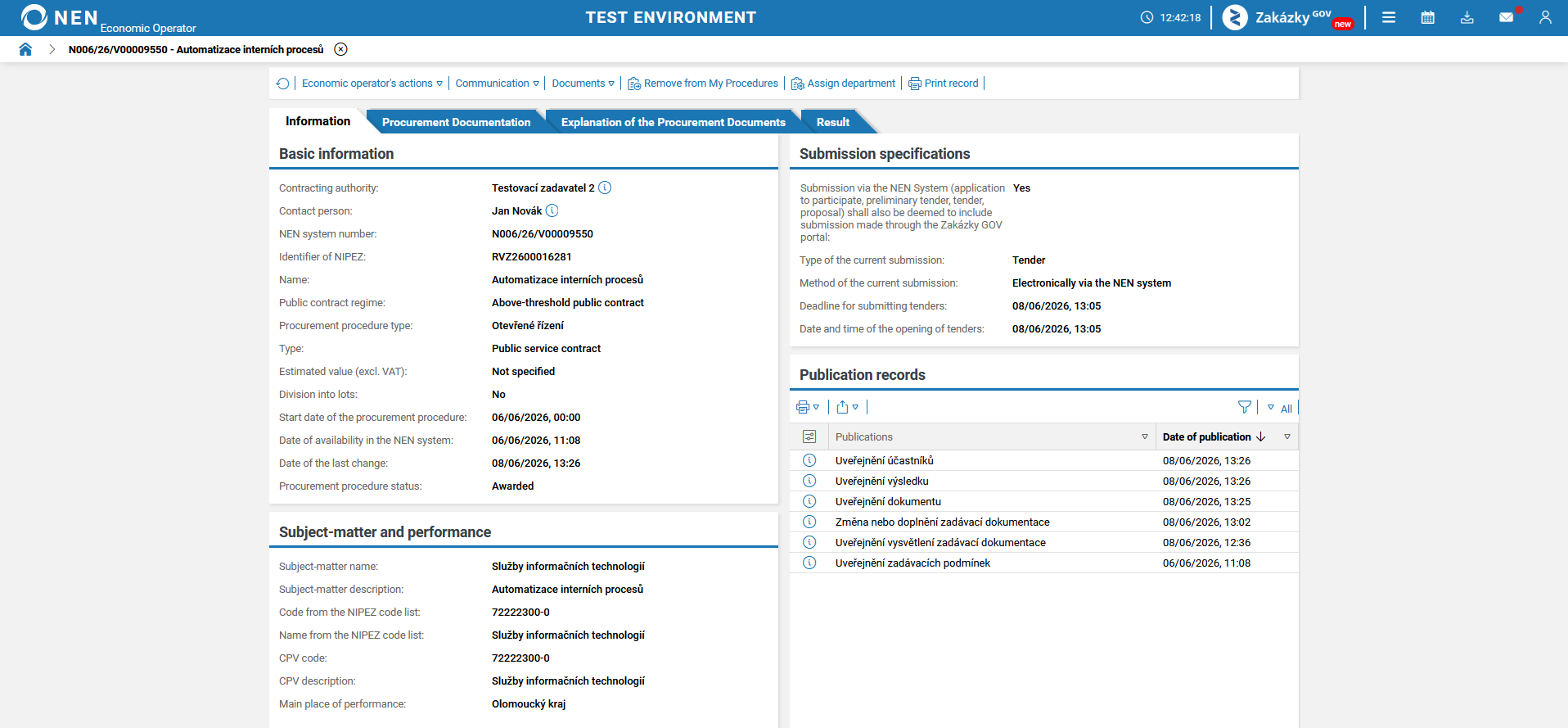Switch to the Information tab
The image size is (1568, 728).
pyautogui.click(x=318, y=121)
